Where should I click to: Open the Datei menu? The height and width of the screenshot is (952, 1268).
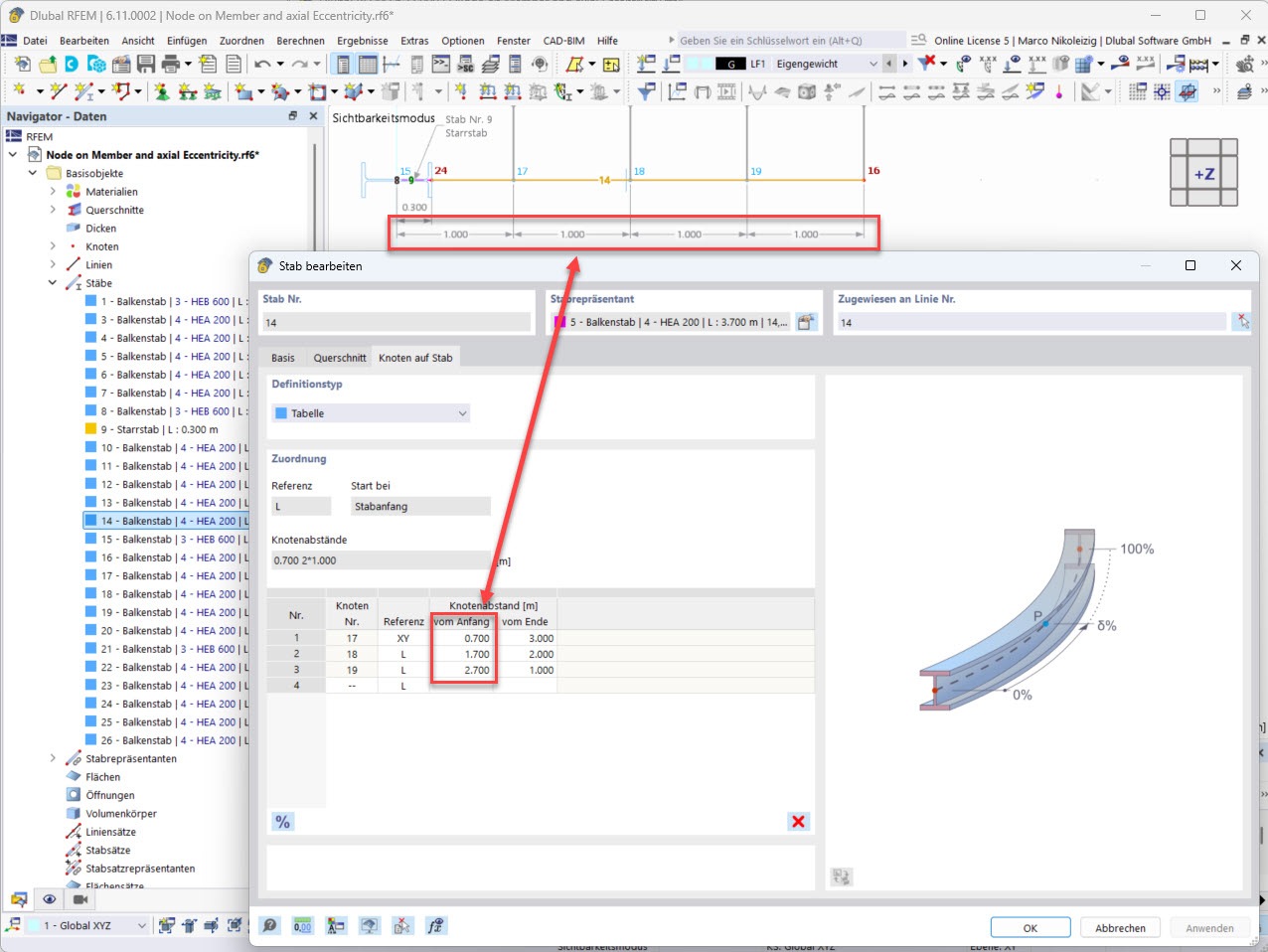coord(35,41)
